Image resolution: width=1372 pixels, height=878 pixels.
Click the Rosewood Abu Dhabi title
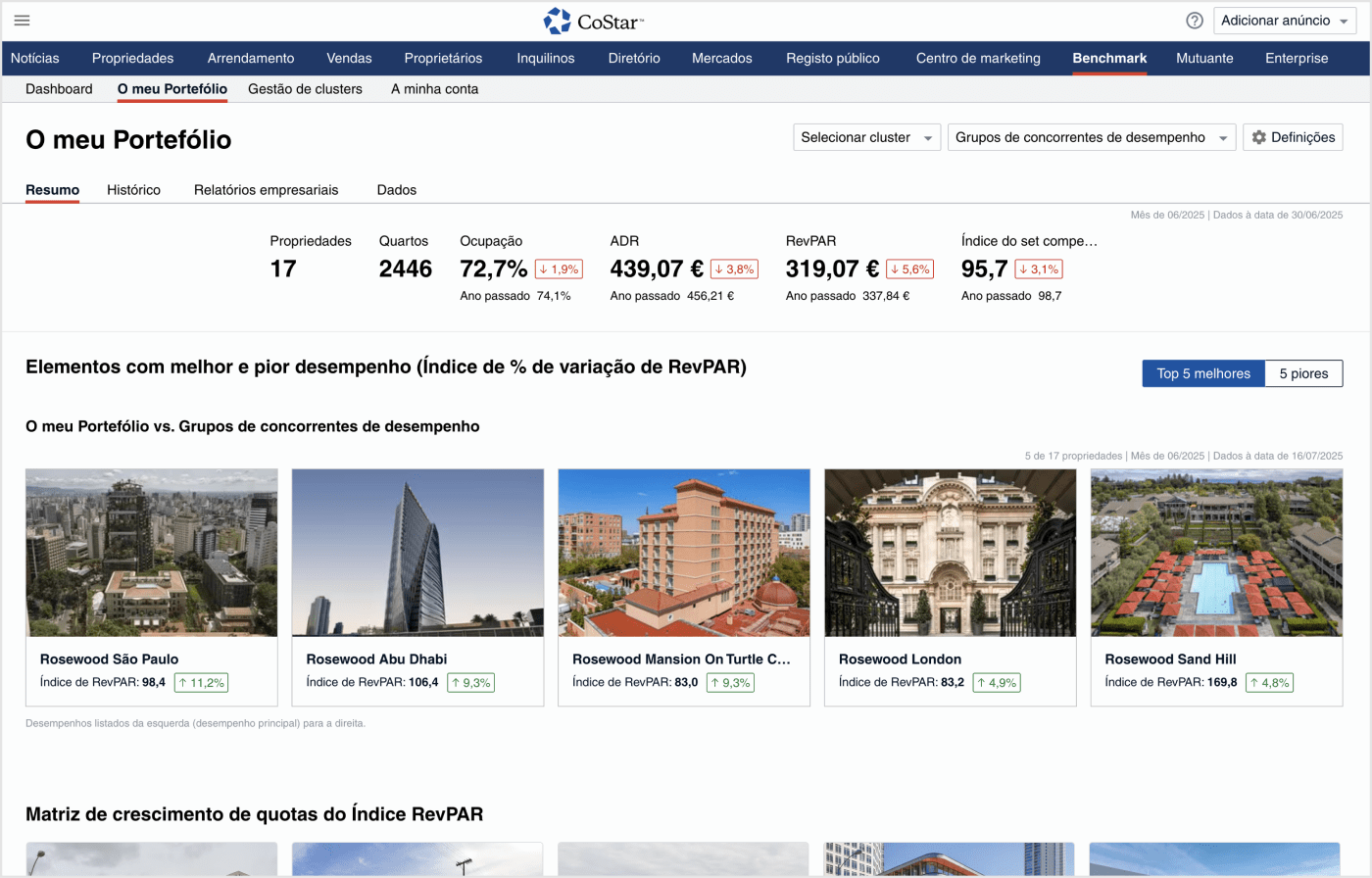(376, 658)
